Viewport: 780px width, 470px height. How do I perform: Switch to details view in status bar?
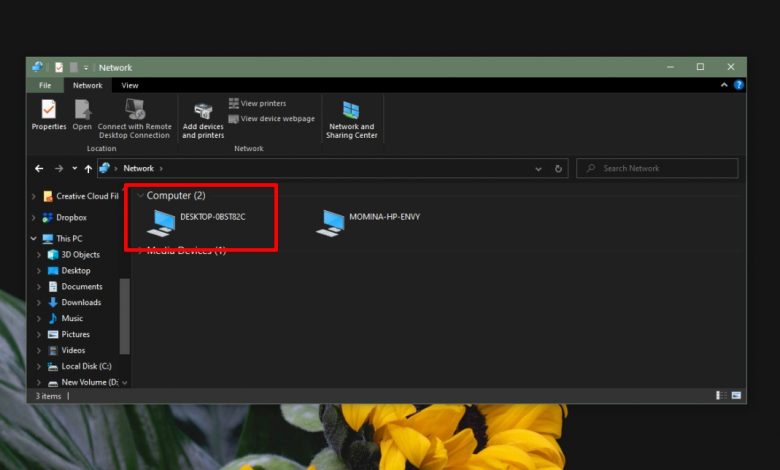pos(721,395)
